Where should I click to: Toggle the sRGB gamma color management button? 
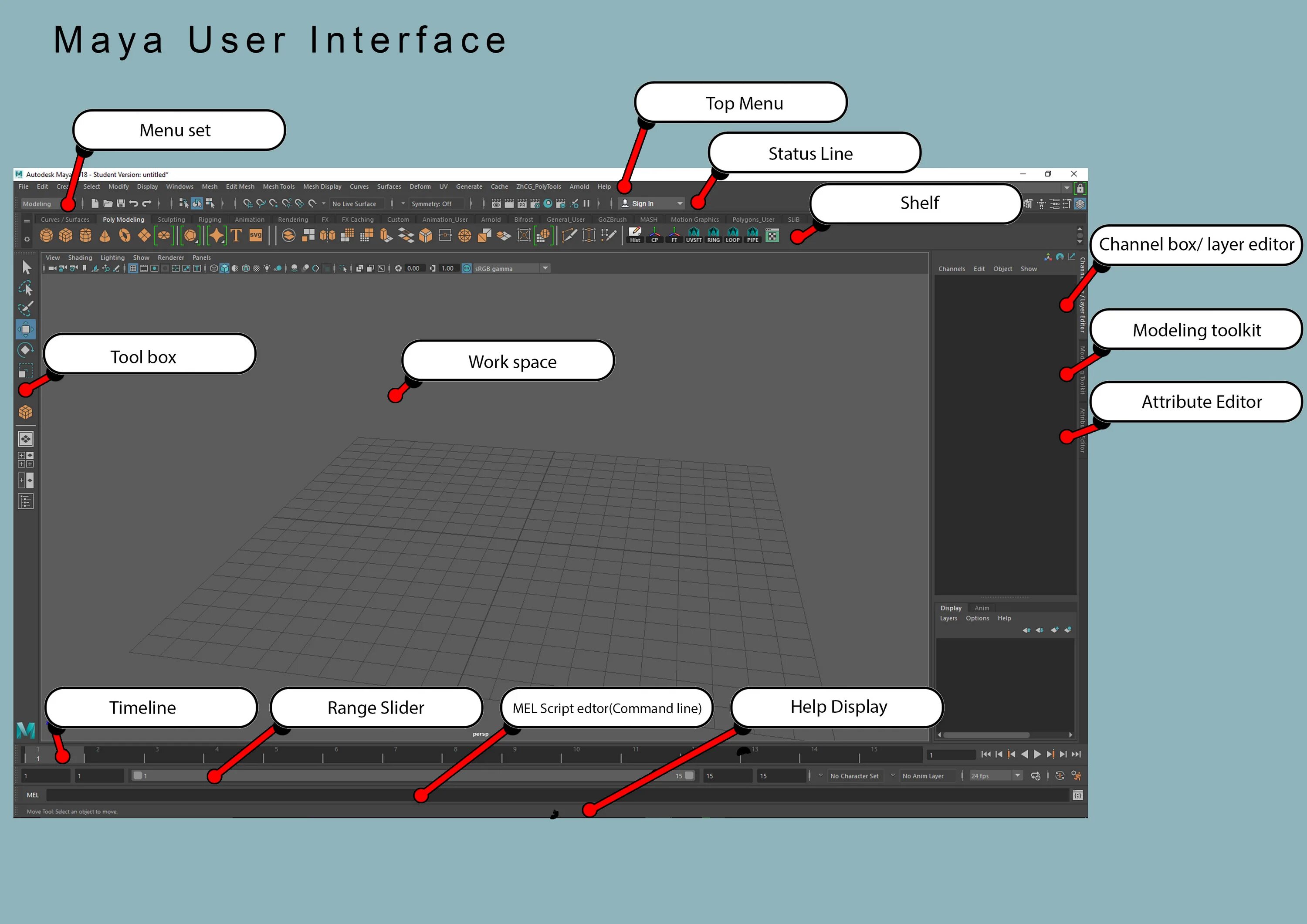pyautogui.click(x=467, y=268)
